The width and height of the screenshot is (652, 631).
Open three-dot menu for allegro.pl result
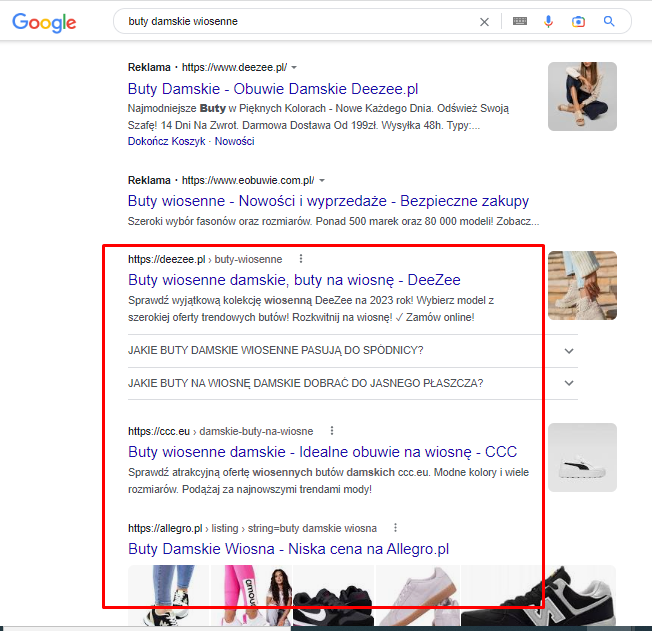pos(395,527)
